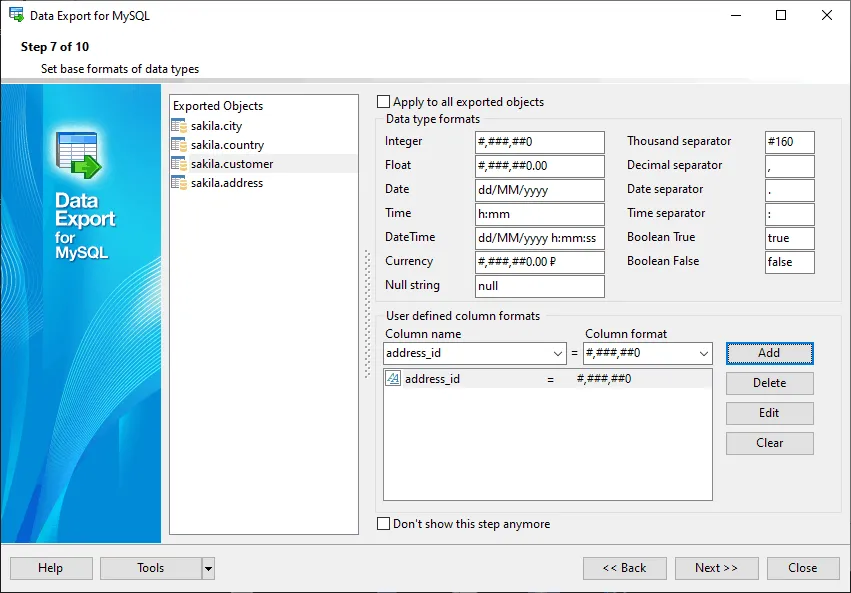The height and width of the screenshot is (593, 851).
Task: Click the Null string field
Action: pyautogui.click(x=539, y=286)
